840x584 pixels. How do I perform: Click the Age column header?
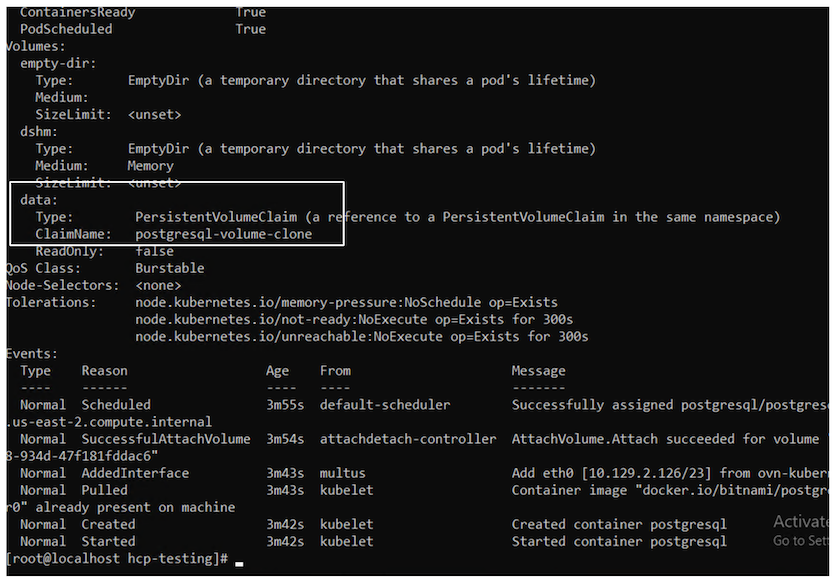pos(277,371)
